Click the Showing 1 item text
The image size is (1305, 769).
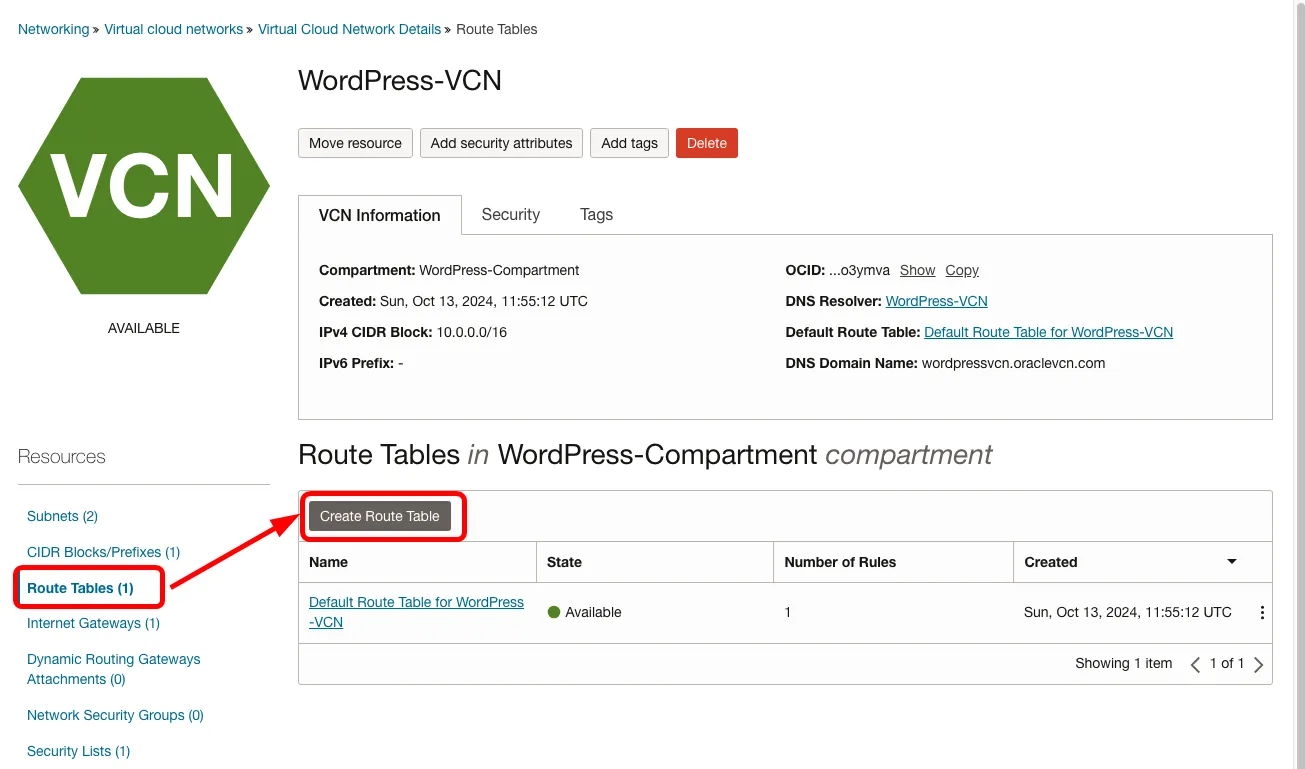[x=1124, y=663]
